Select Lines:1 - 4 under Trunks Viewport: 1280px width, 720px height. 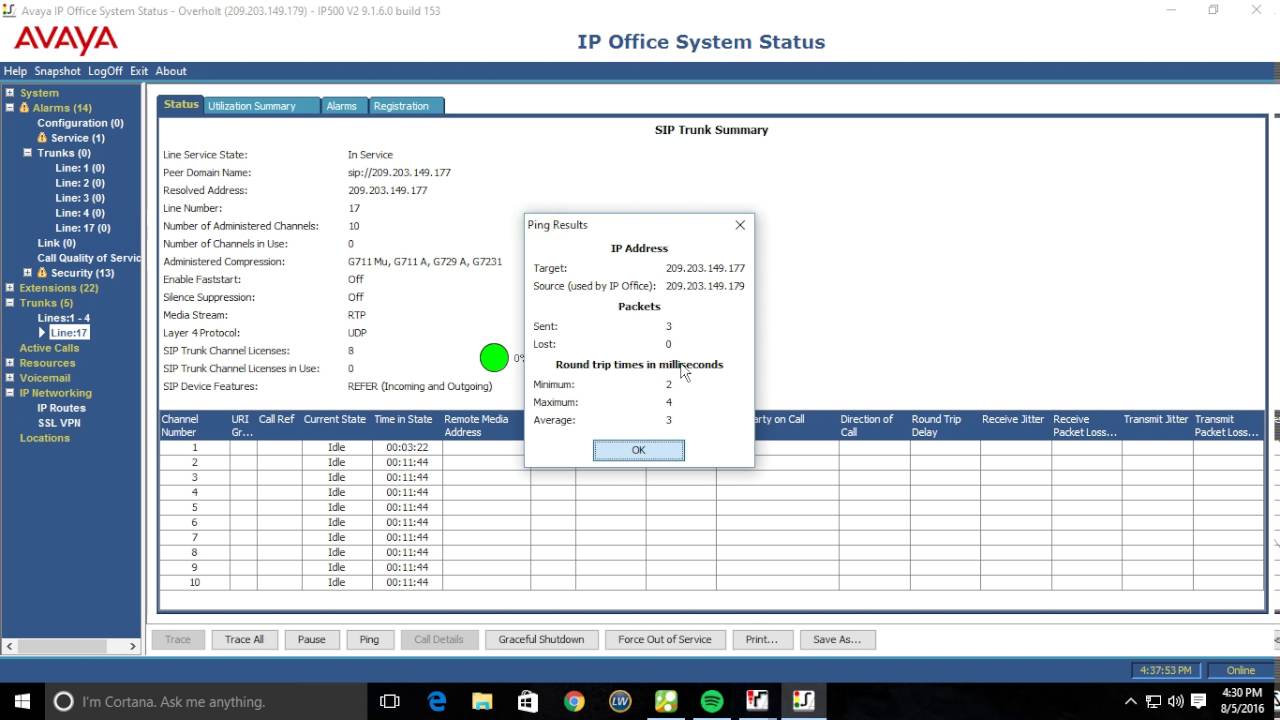click(64, 318)
